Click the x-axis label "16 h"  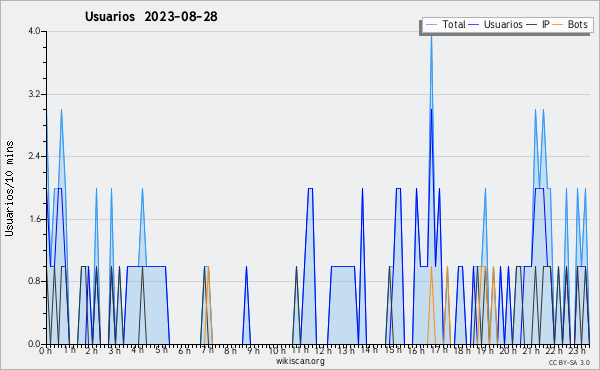pos(416,351)
